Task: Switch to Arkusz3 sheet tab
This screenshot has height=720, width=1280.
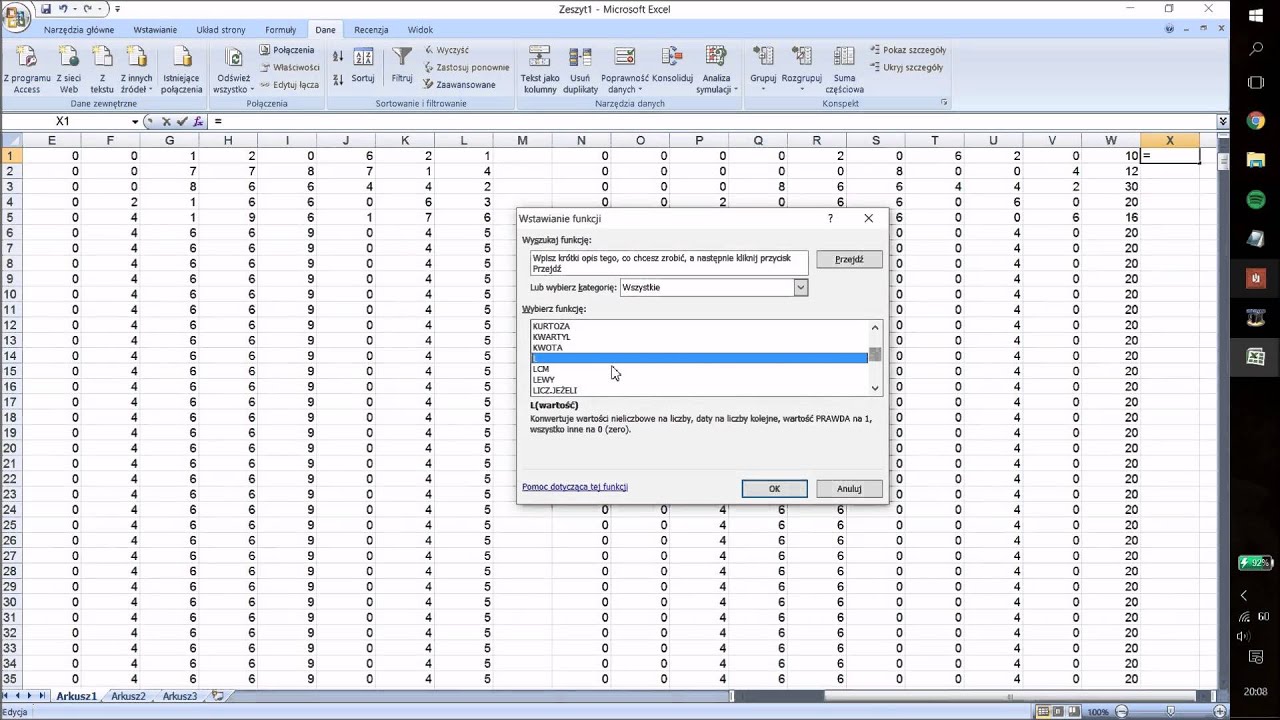Action: 180,696
